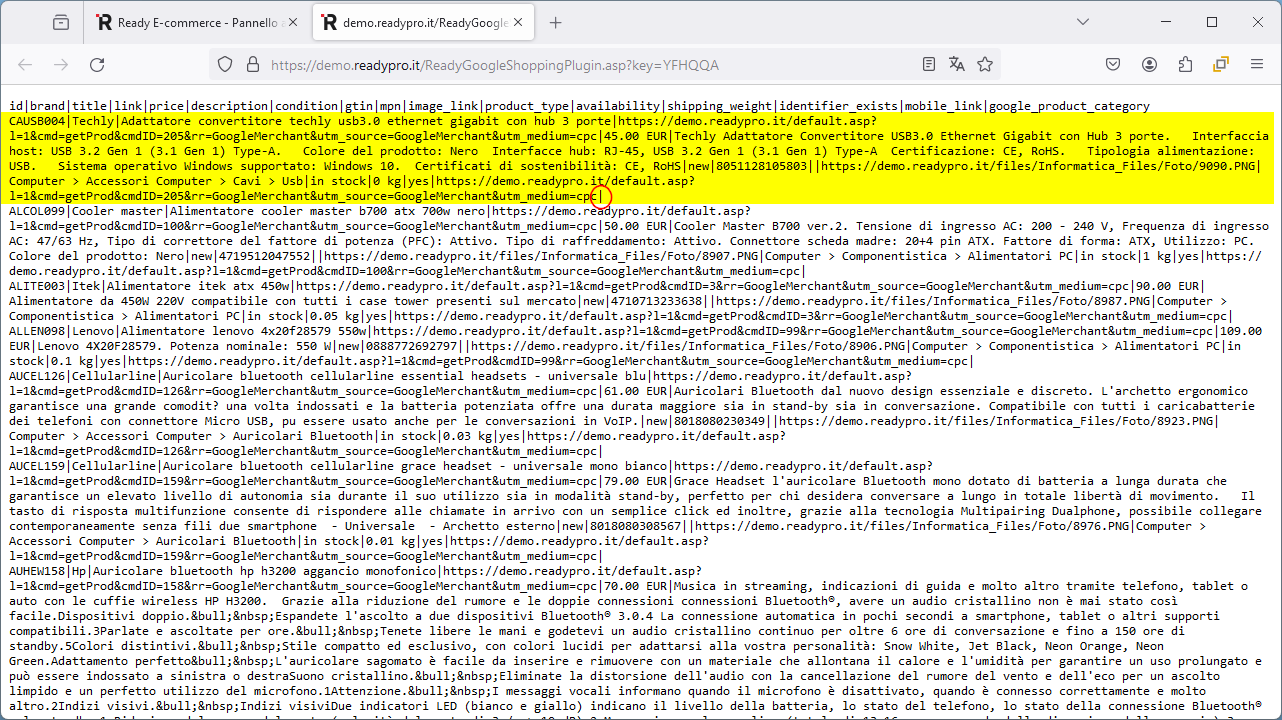Open the Firefox application hamburger menu
Image resolution: width=1282 pixels, height=720 pixels.
(1257, 64)
